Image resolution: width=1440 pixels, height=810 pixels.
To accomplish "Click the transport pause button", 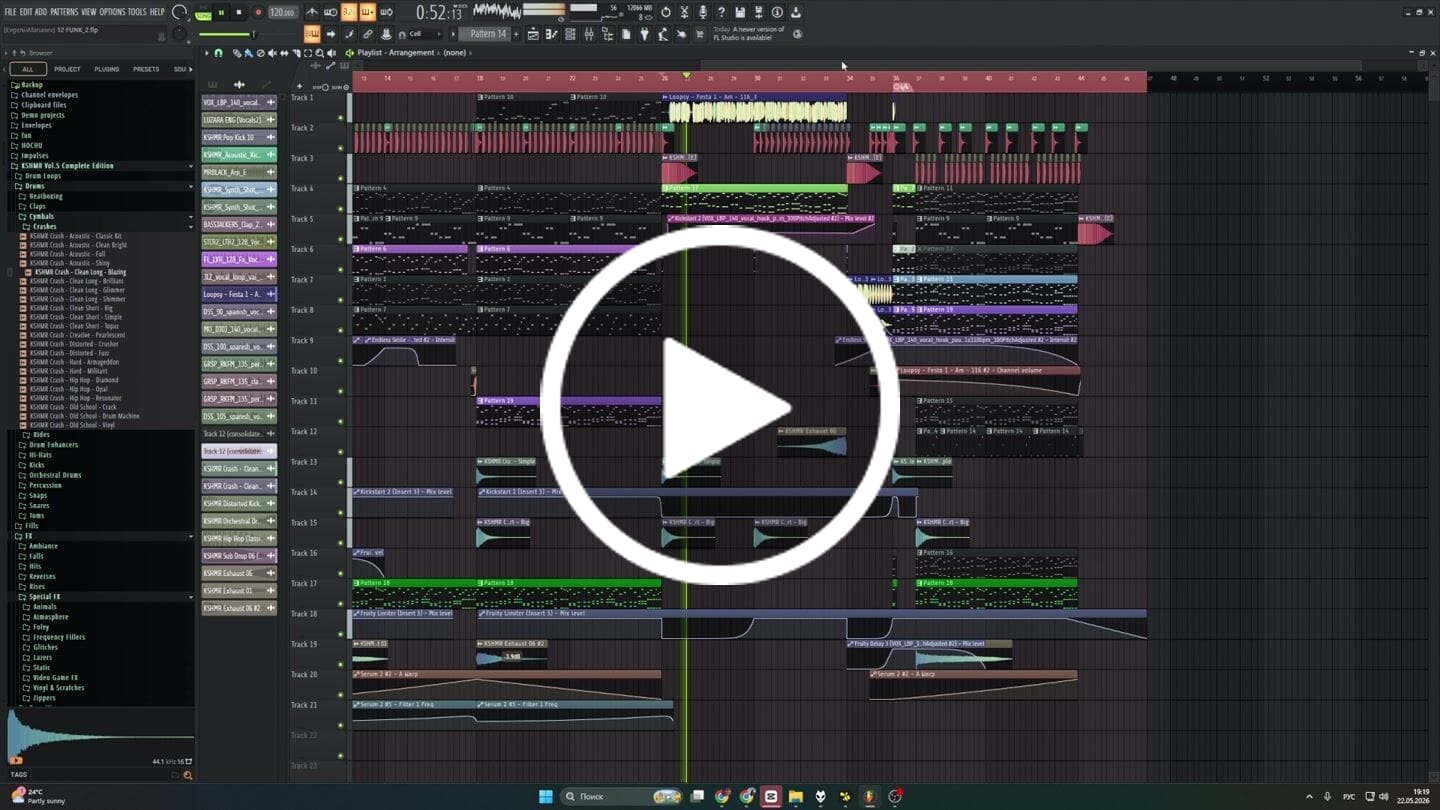I will click(x=221, y=12).
